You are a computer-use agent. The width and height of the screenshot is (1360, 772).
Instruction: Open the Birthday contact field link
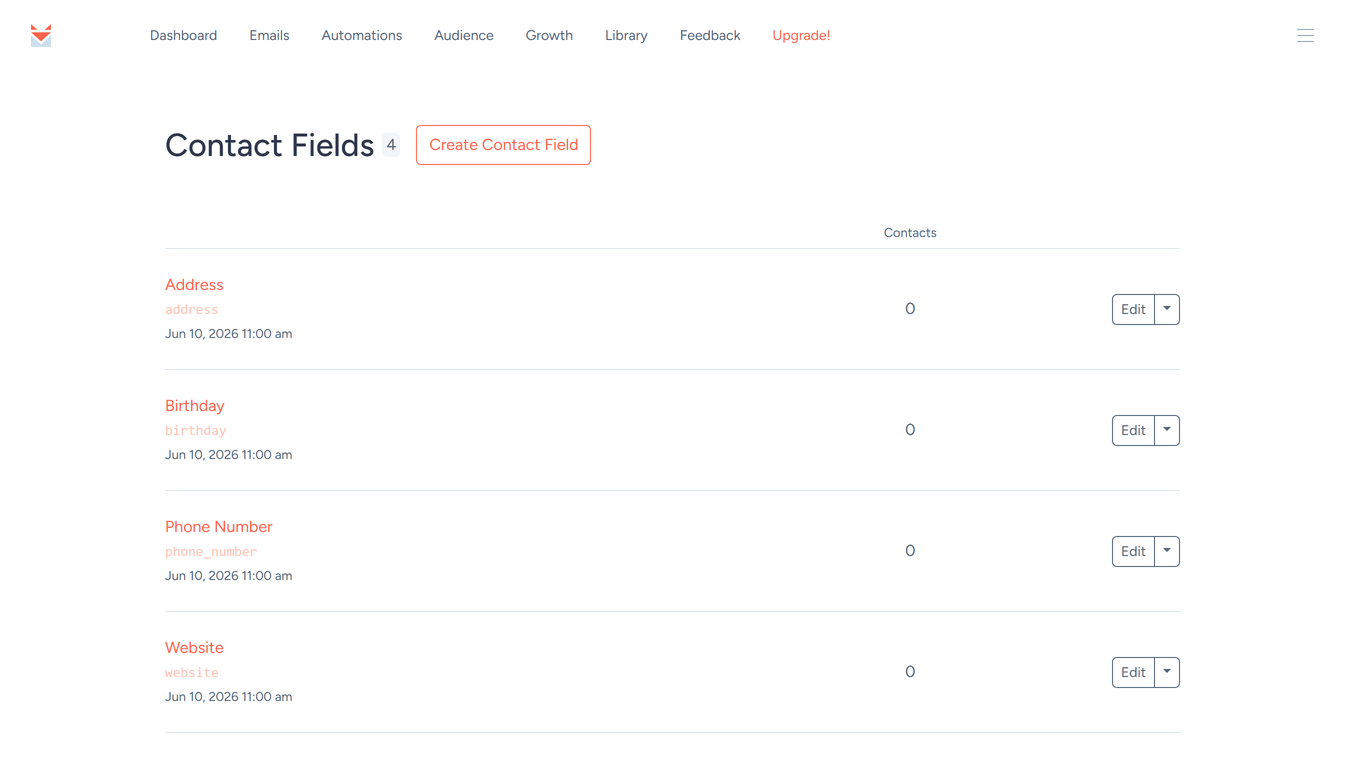click(x=194, y=406)
